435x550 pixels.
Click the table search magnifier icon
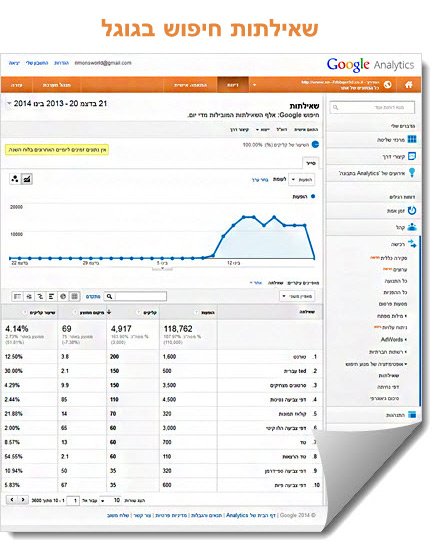point(109,297)
